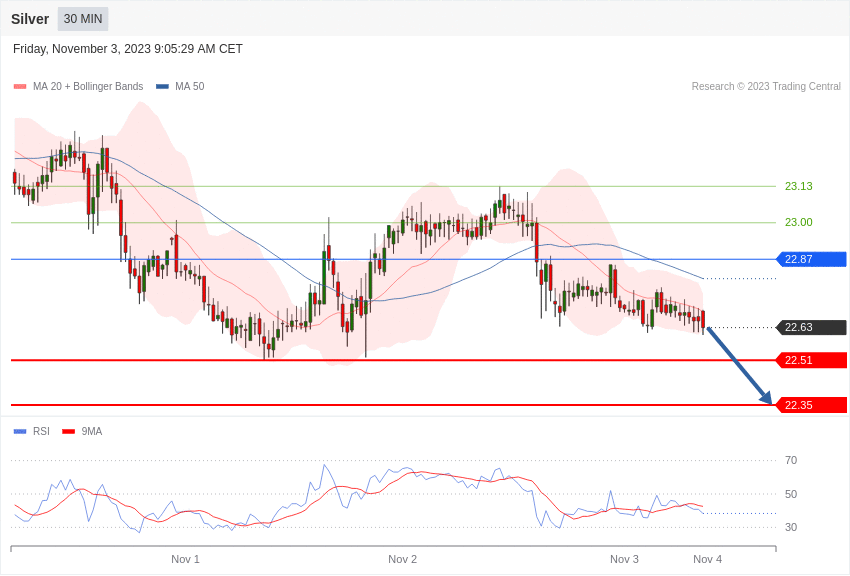Click the date and time stamp text
850x576 pixels.
pos(127,49)
